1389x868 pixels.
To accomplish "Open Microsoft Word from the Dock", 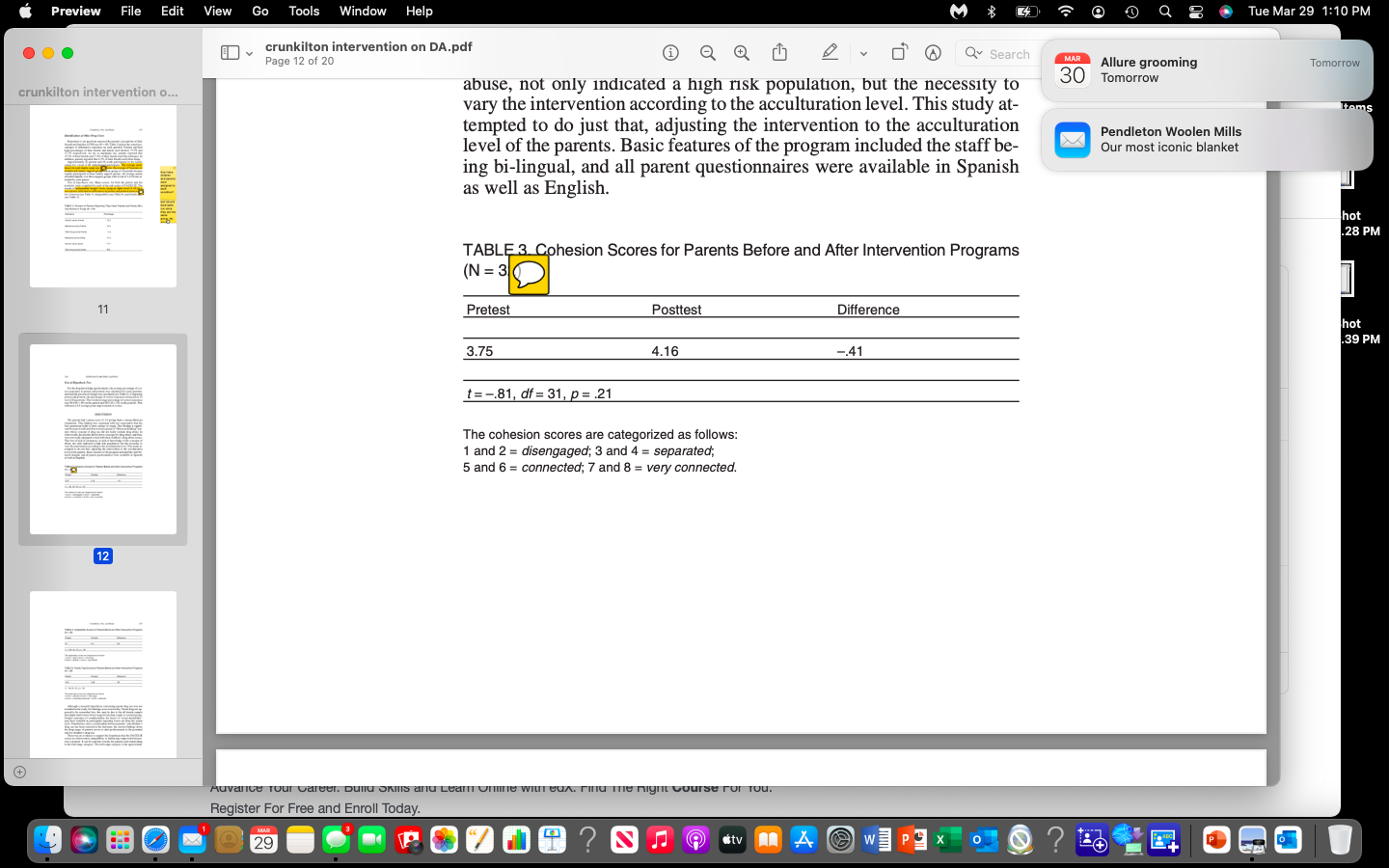I will (877, 839).
